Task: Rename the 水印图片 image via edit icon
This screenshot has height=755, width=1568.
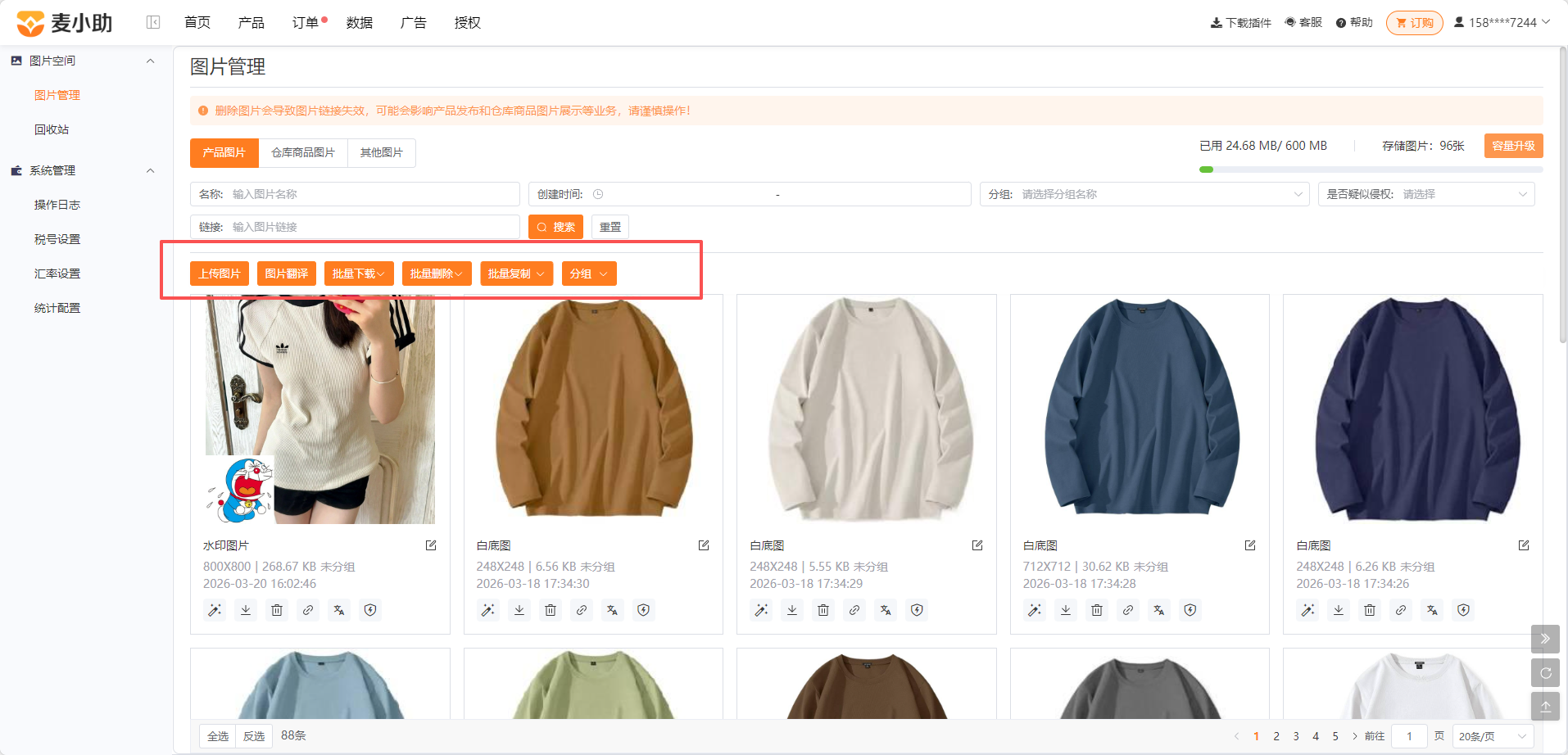Action: tap(431, 545)
